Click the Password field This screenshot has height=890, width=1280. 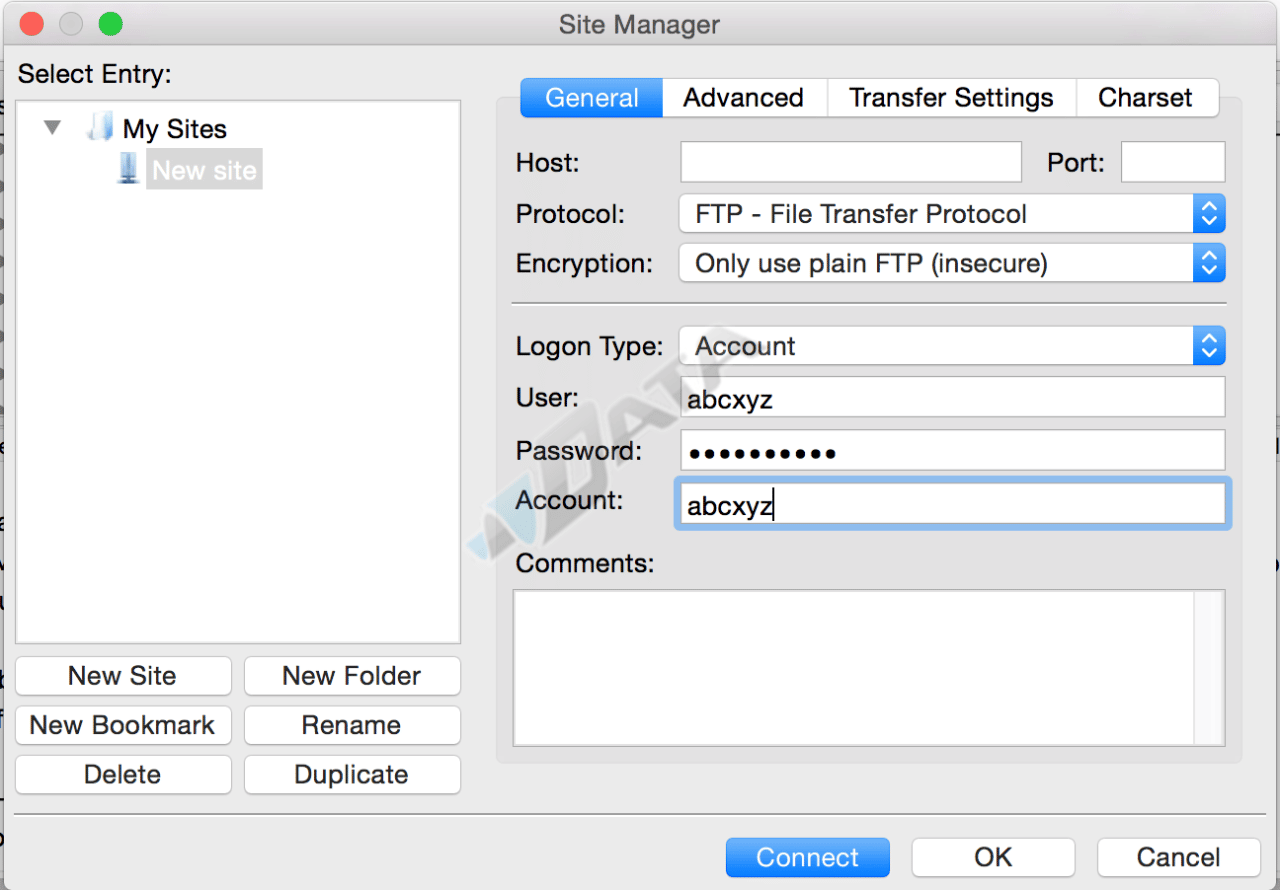click(x=951, y=452)
